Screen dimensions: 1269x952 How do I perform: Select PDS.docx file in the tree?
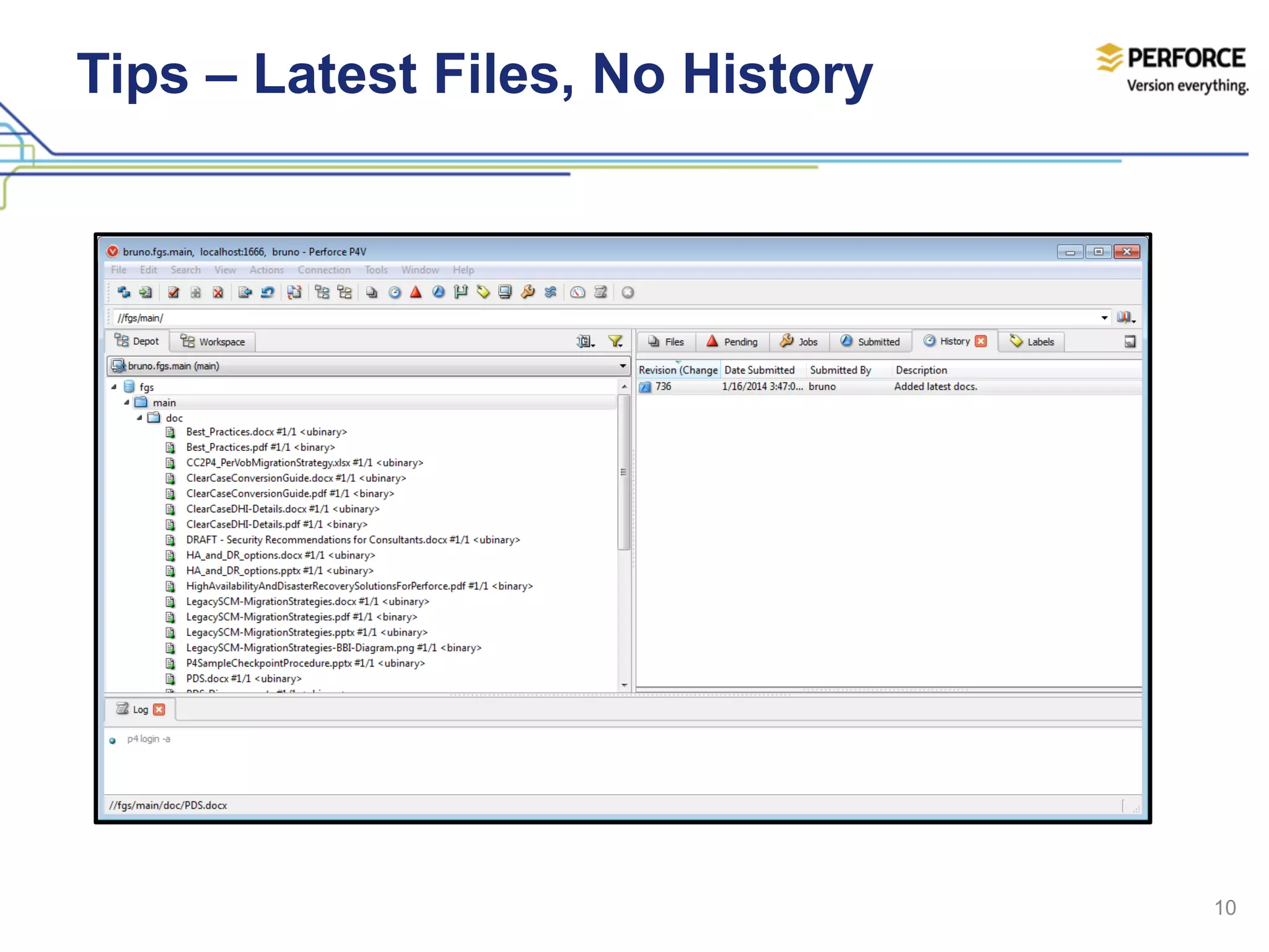click(244, 679)
